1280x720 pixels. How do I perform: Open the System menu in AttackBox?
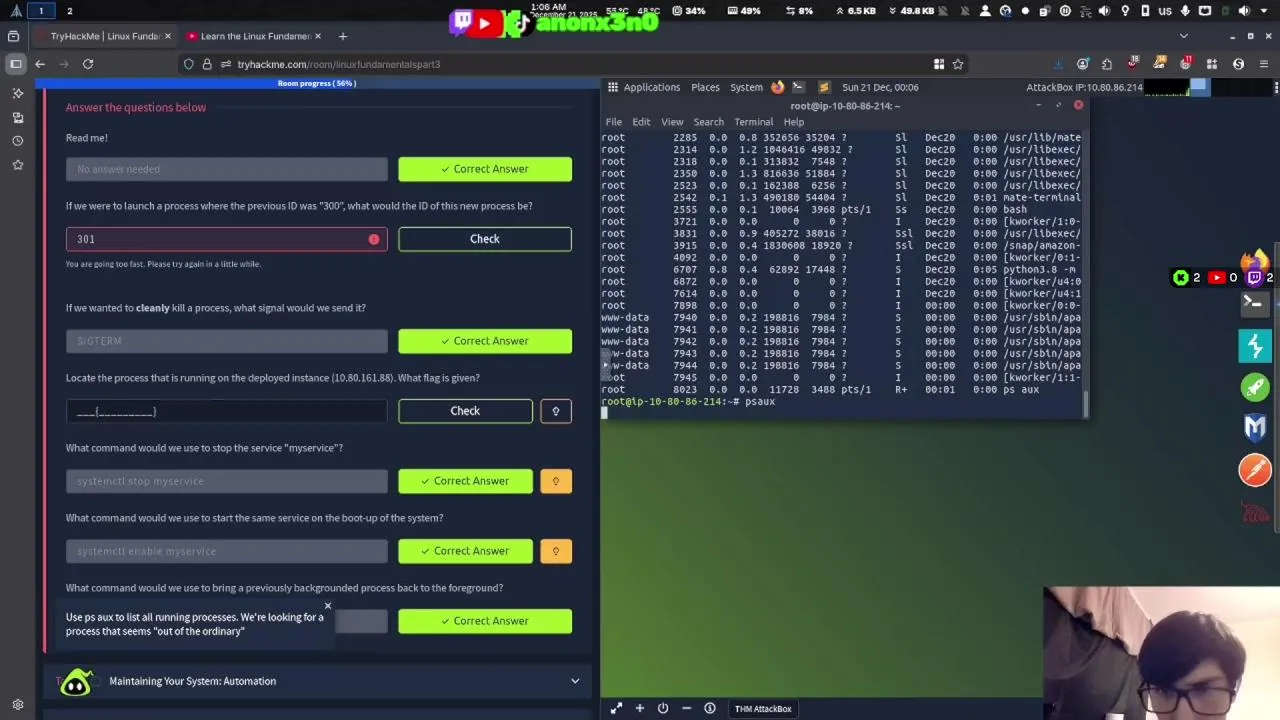point(746,87)
